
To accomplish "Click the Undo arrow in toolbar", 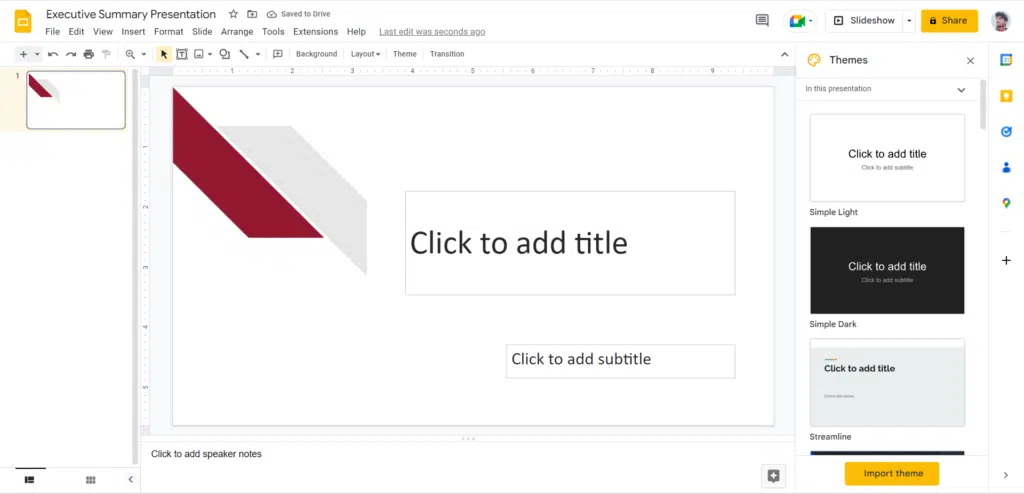I will (x=53, y=54).
